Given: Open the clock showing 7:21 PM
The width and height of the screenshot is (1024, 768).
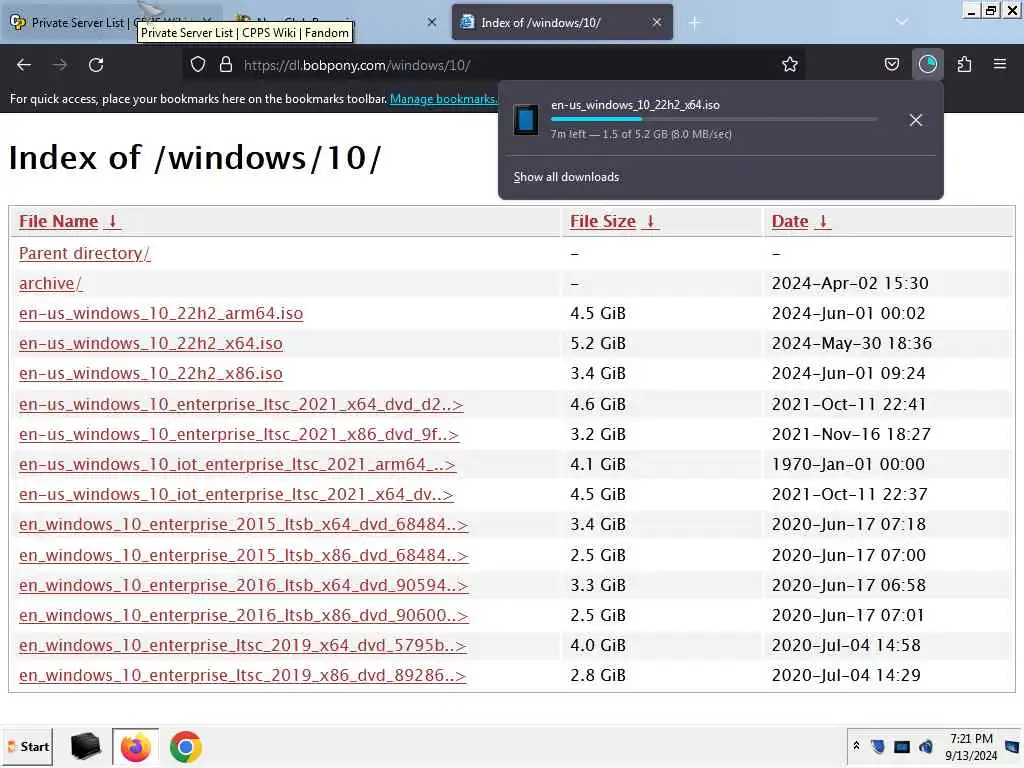Looking at the screenshot, I should [x=971, y=746].
